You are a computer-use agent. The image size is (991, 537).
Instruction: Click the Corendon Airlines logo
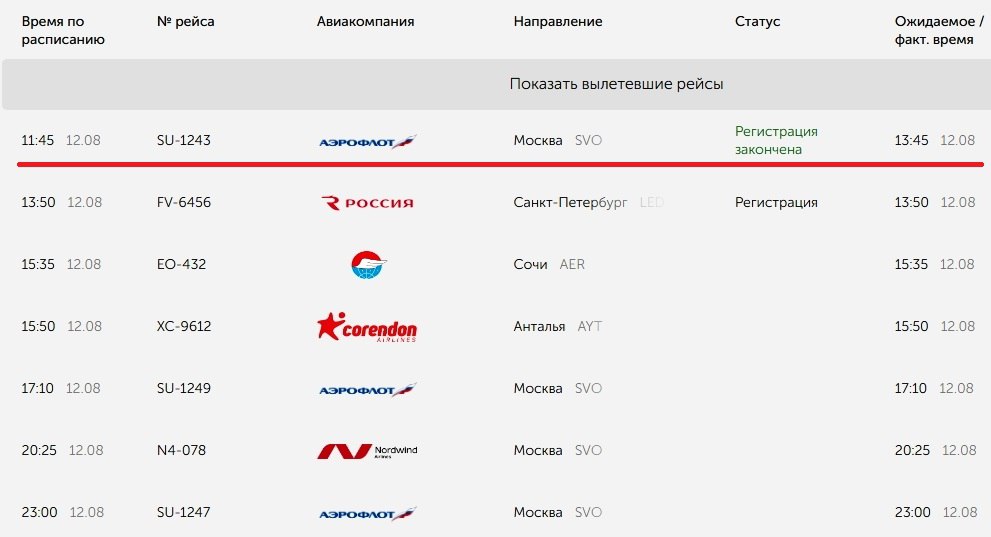(367, 327)
